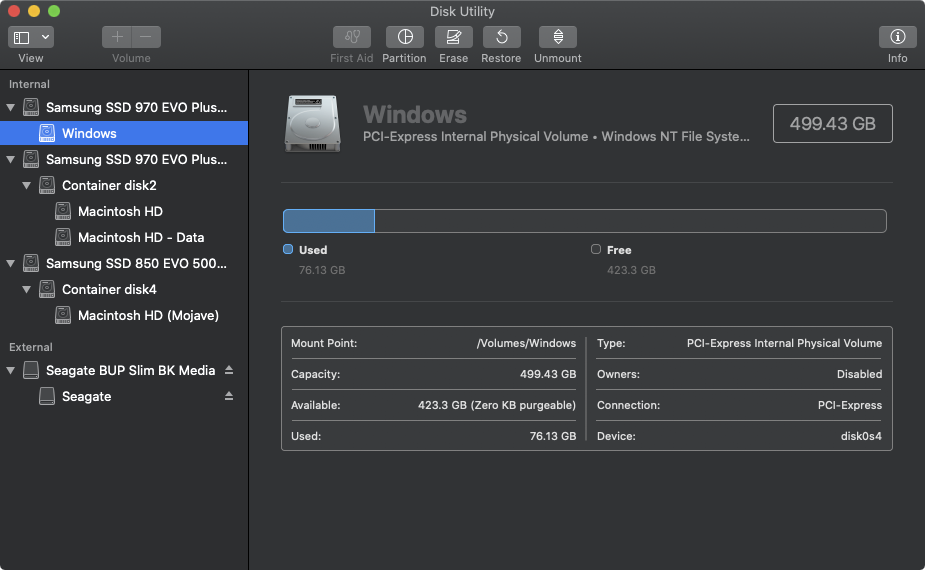Click the green window zoom button

click(54, 11)
